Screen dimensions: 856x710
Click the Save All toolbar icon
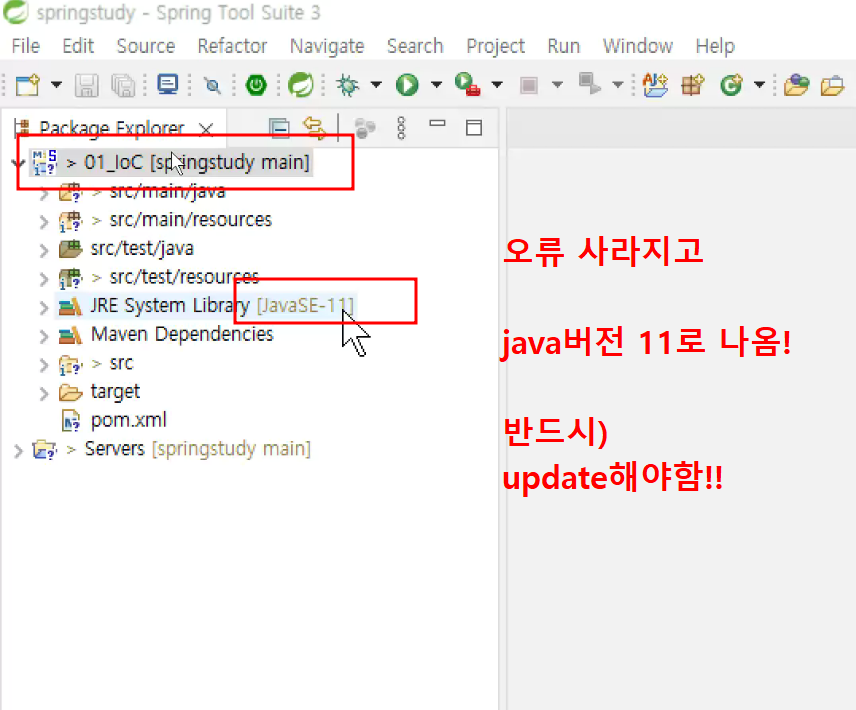coord(123,86)
